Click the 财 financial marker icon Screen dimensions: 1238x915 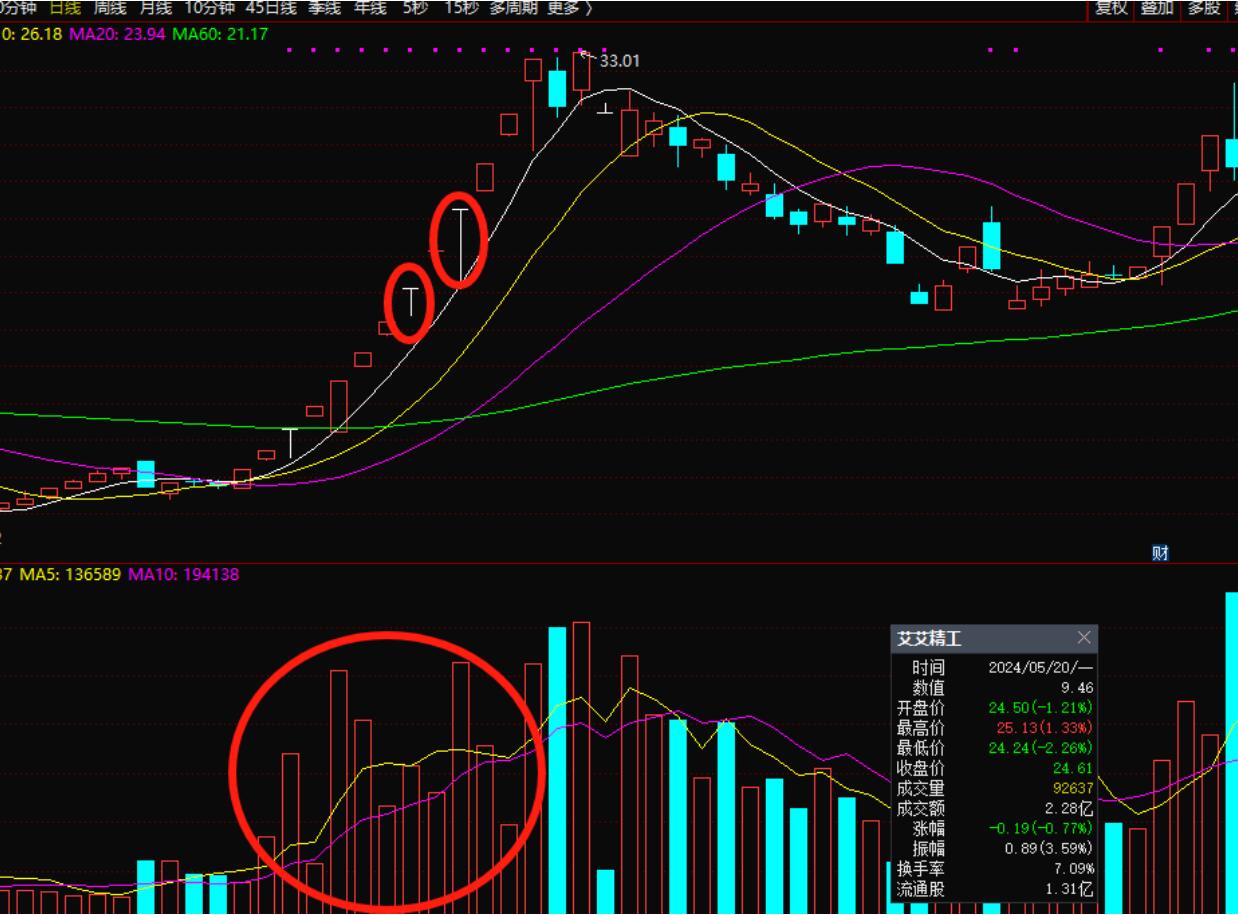[x=1160, y=553]
